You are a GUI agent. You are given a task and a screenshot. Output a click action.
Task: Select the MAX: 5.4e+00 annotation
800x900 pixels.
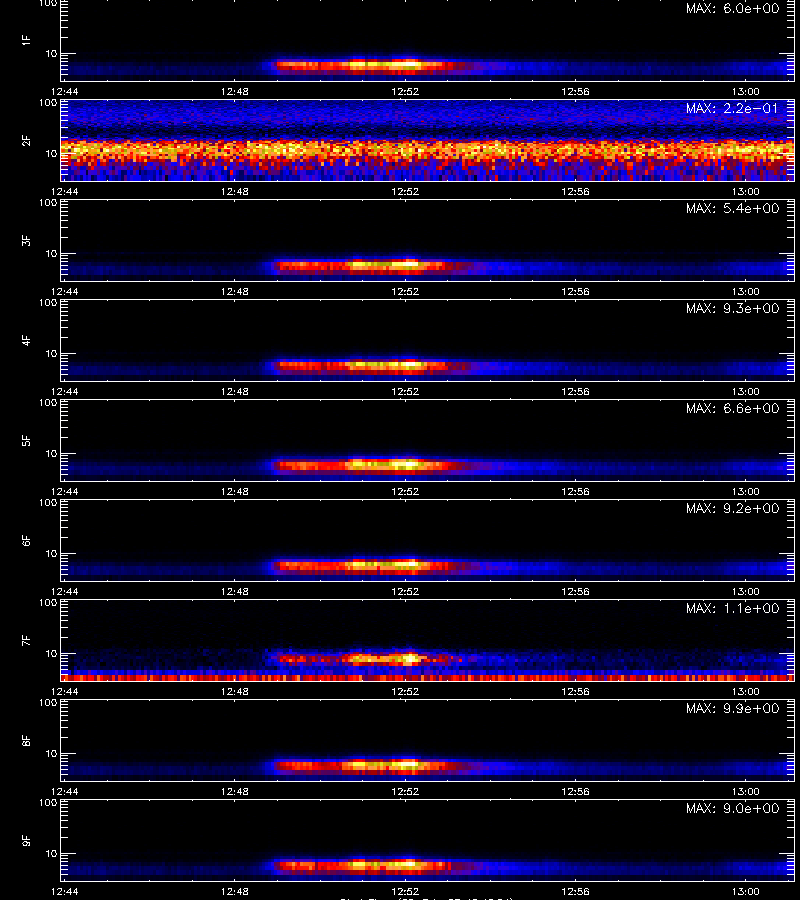(x=732, y=208)
